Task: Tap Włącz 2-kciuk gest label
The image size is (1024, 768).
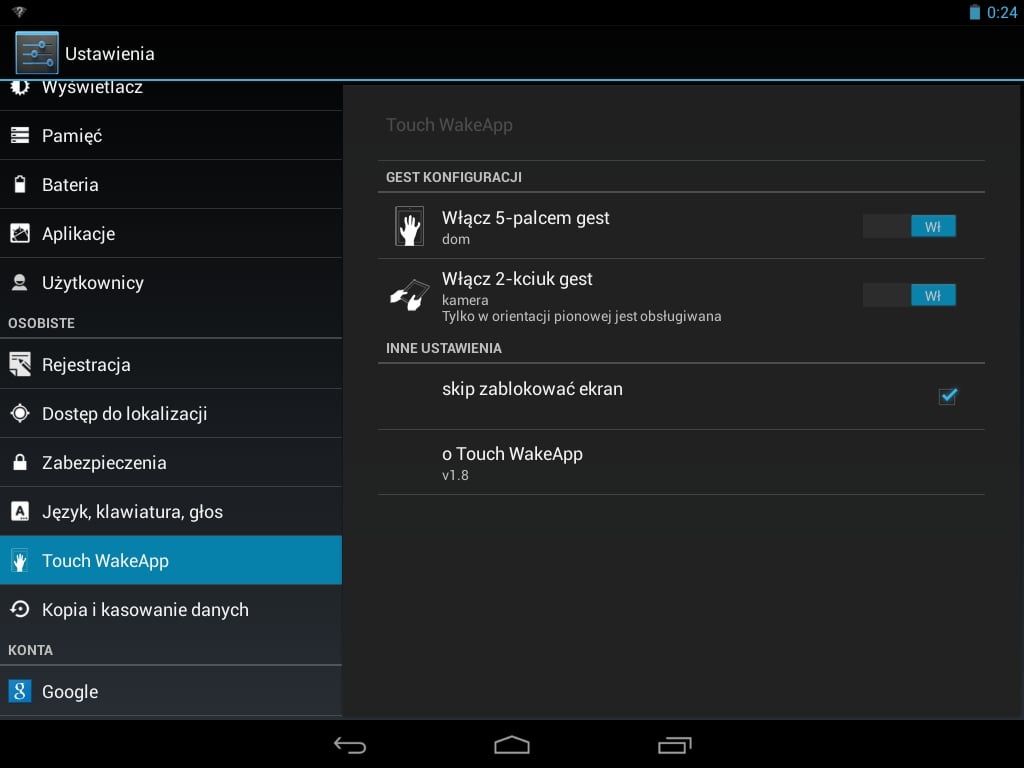Action: click(517, 279)
